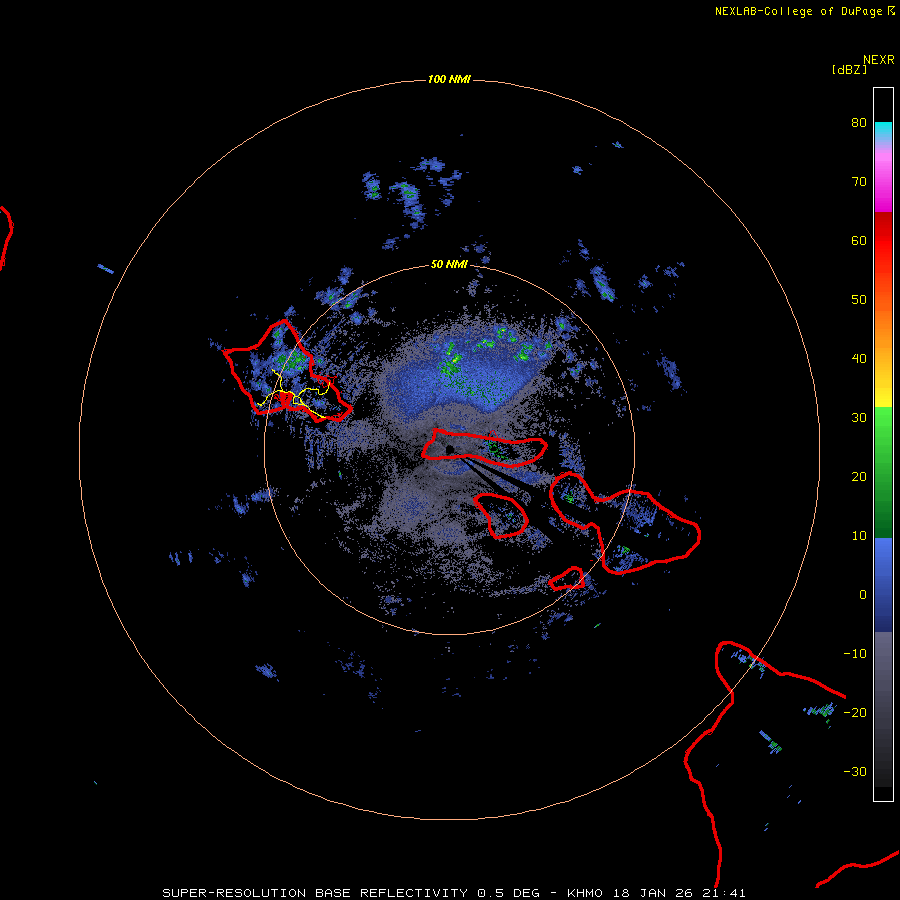Click the -20 value on dBZ scale
This screenshot has height=900, width=900.
[855, 713]
